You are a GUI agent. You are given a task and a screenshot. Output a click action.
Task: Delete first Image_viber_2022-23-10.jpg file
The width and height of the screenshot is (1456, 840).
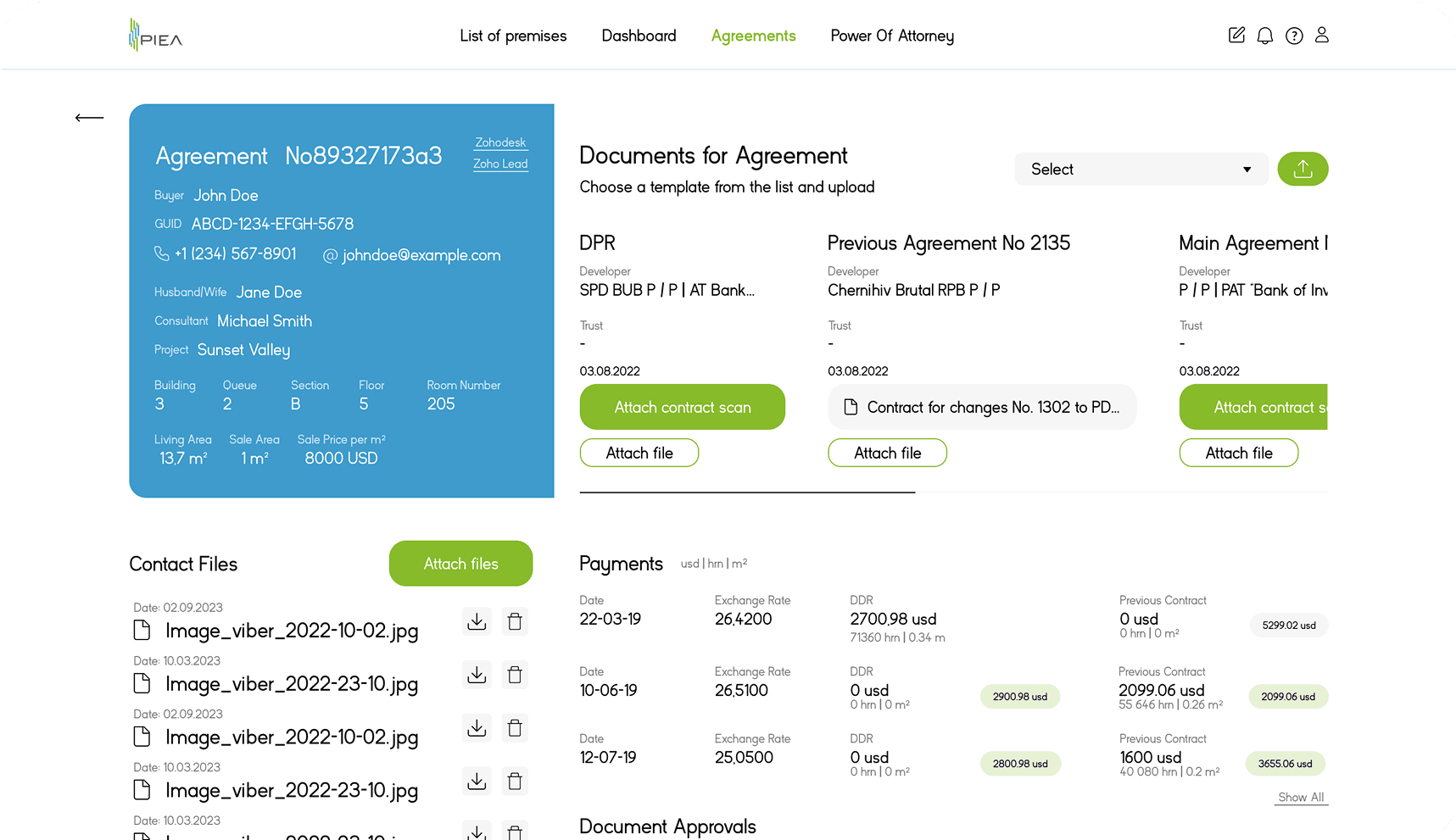pyautogui.click(x=514, y=676)
